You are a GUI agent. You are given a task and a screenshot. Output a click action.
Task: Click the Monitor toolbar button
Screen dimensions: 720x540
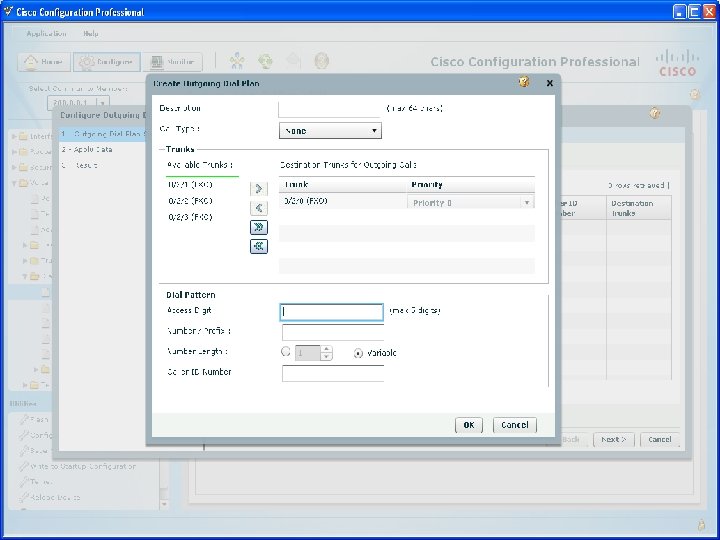(x=172, y=62)
